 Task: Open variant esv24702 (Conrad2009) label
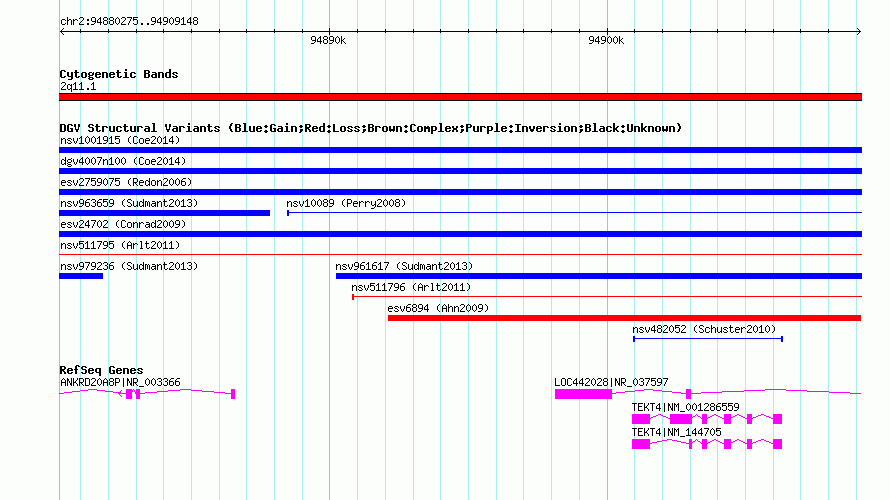pyautogui.click(x=123, y=224)
